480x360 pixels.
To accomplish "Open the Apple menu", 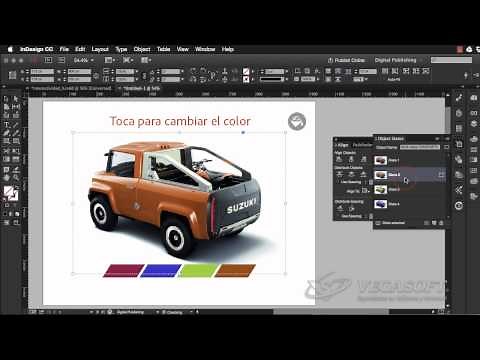I will [x=10, y=49].
